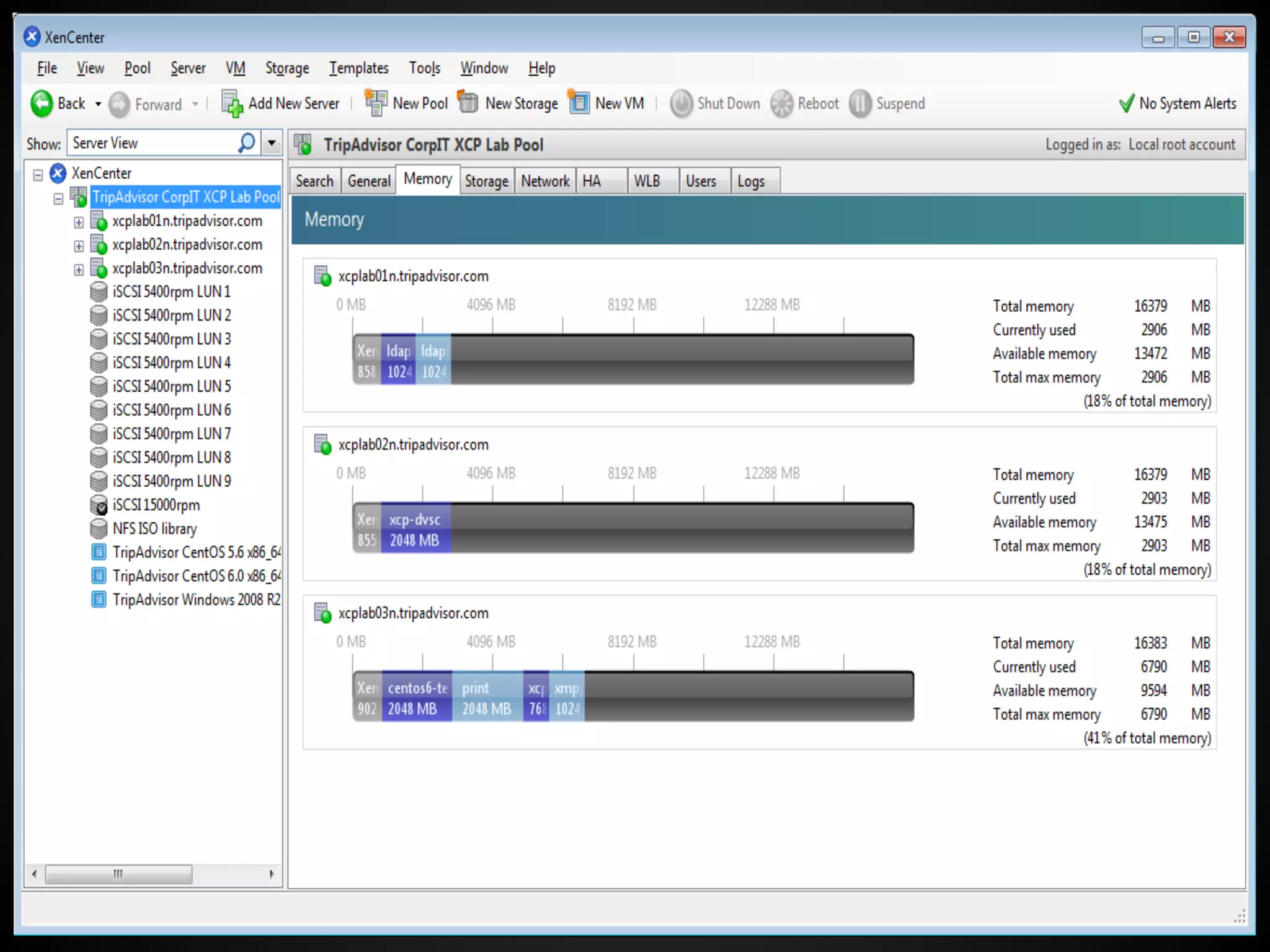Click the New Storage toolbar icon
The width and height of the screenshot is (1270, 952).
(468, 102)
